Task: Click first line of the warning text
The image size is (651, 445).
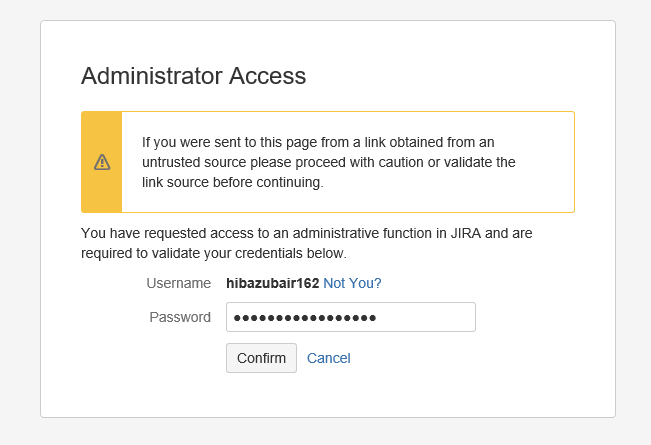Action: 318,142
